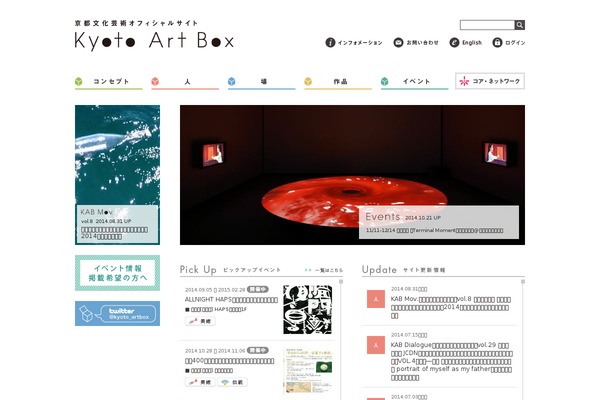Click the 開催中 badge on 2014.10.28 event
Viewport: 600px width, 400px height.
[x=258, y=350]
